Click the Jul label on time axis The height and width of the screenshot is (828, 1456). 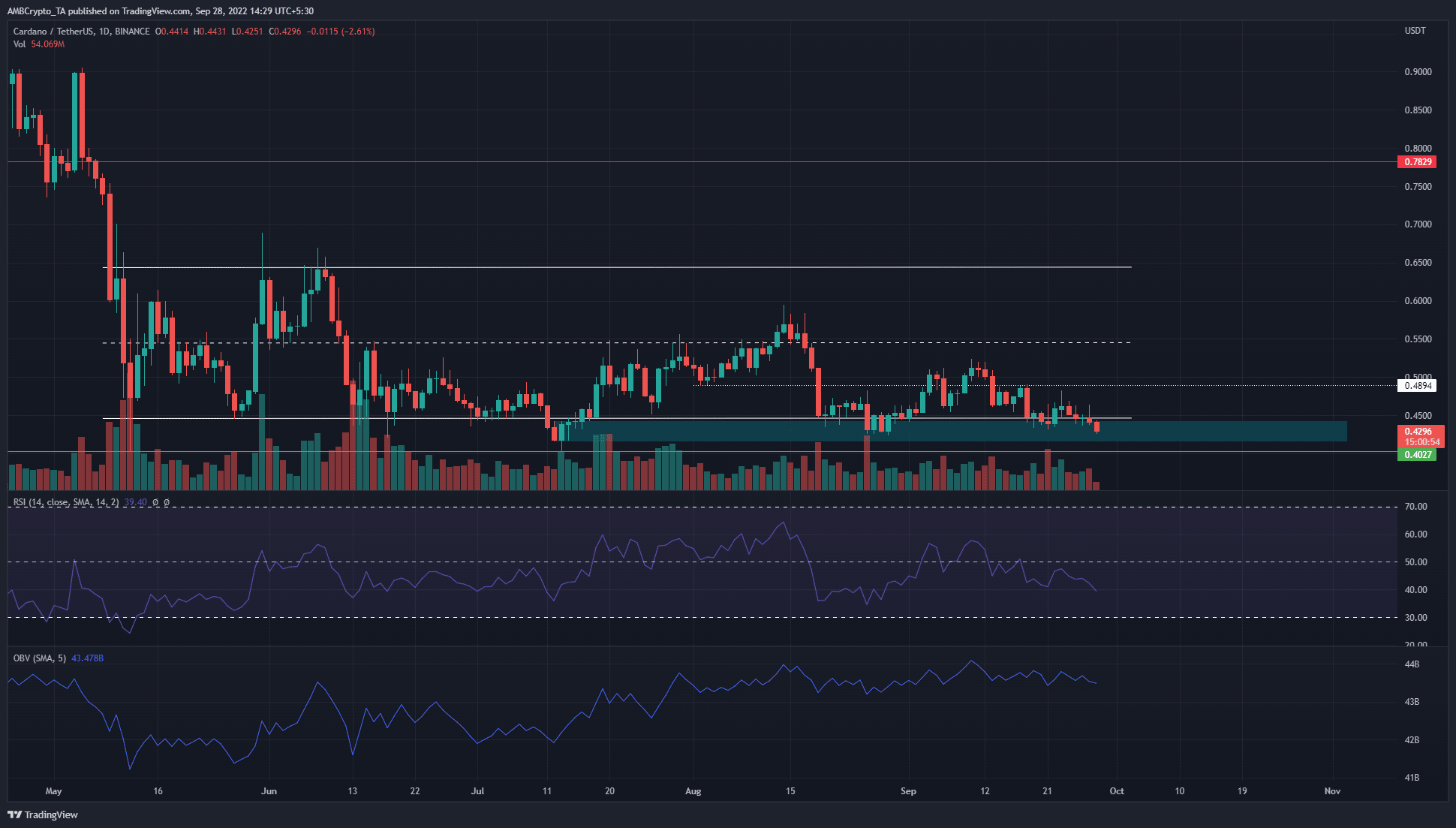point(477,791)
